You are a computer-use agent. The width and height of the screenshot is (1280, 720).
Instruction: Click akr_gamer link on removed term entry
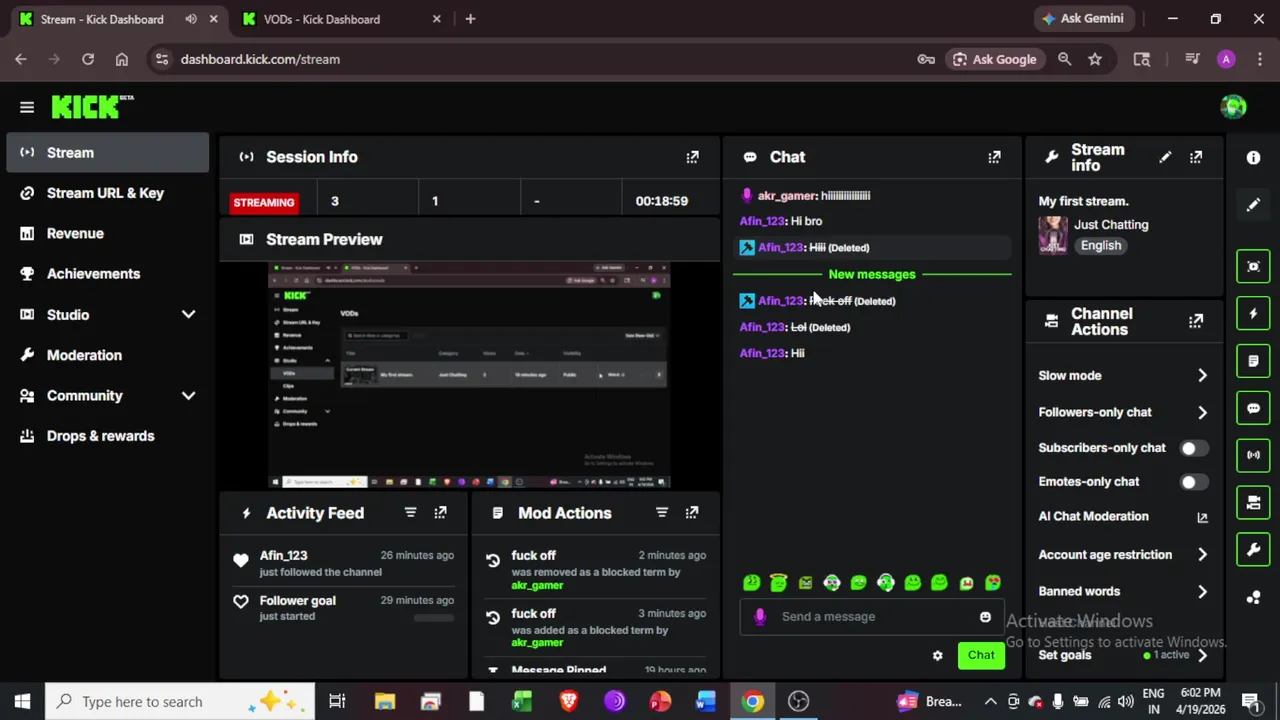click(537, 585)
